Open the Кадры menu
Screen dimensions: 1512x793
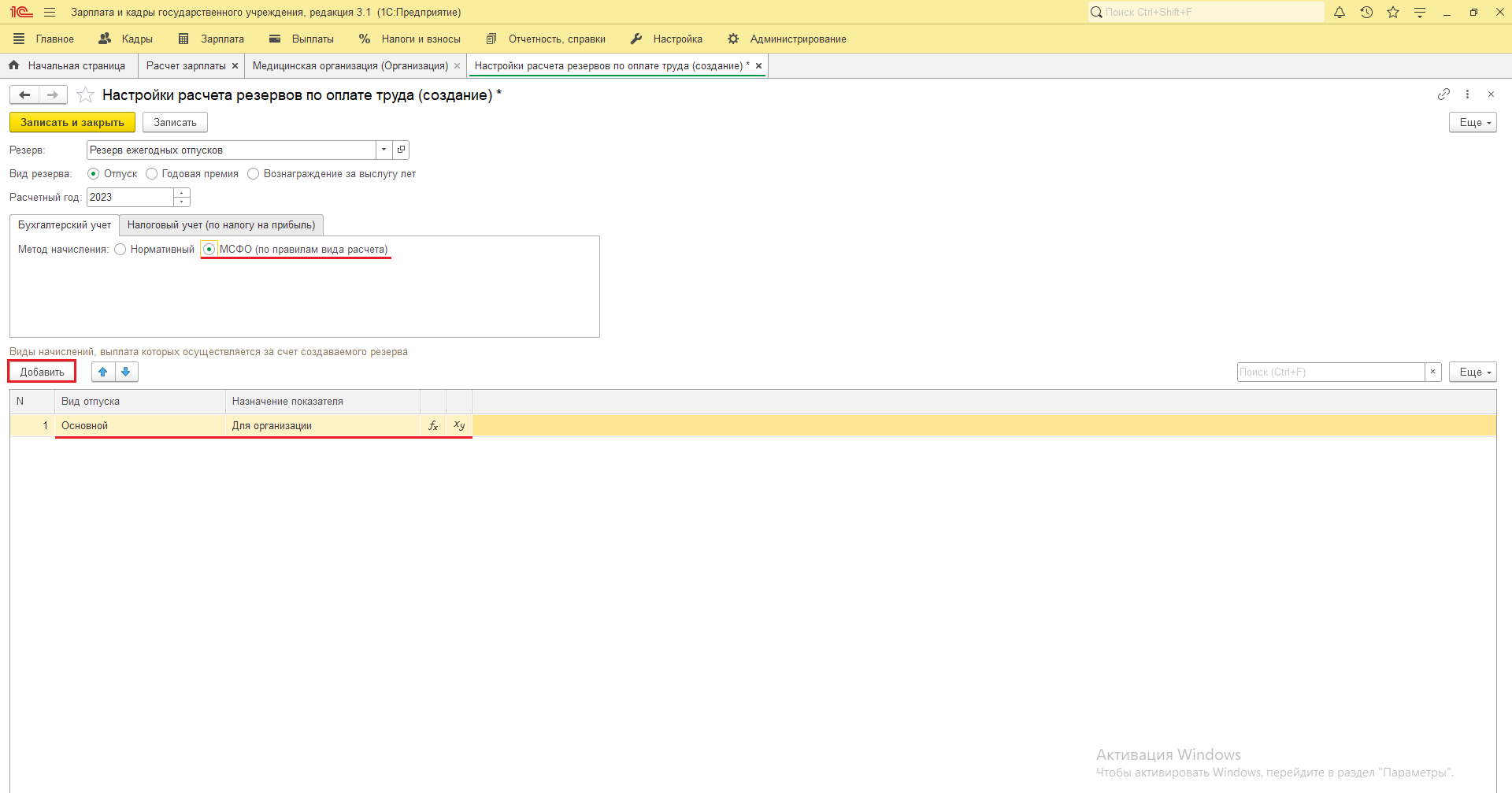pyautogui.click(x=126, y=39)
